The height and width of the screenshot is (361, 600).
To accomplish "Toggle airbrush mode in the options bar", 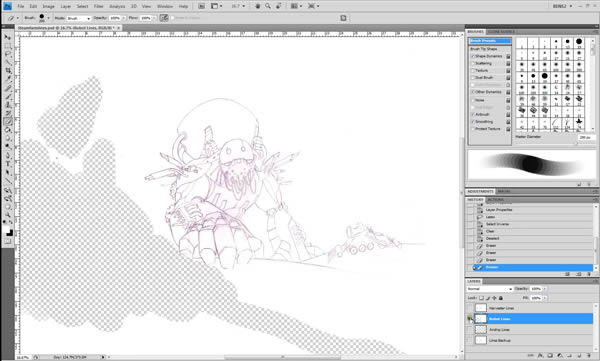I will [164, 18].
